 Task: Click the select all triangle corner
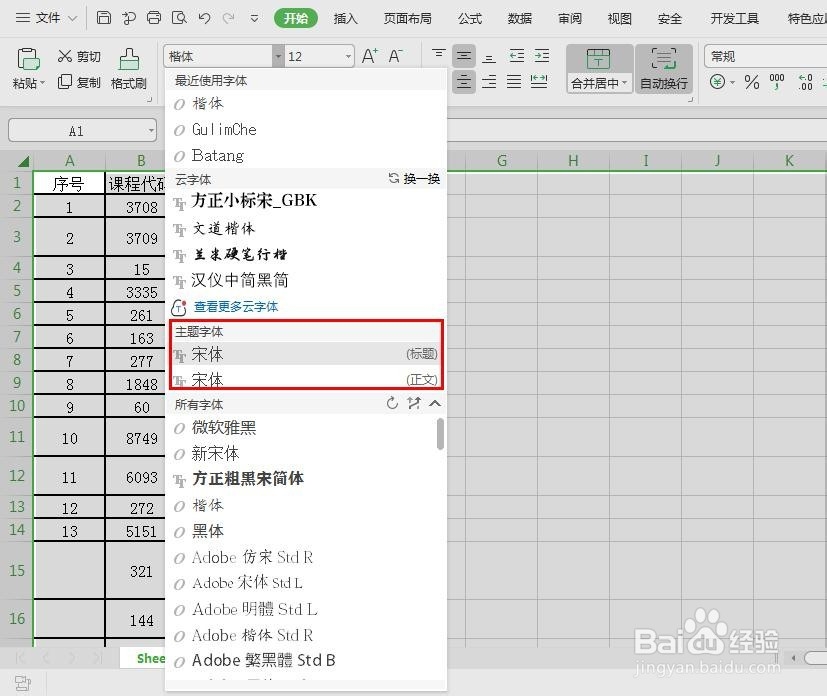[23, 161]
